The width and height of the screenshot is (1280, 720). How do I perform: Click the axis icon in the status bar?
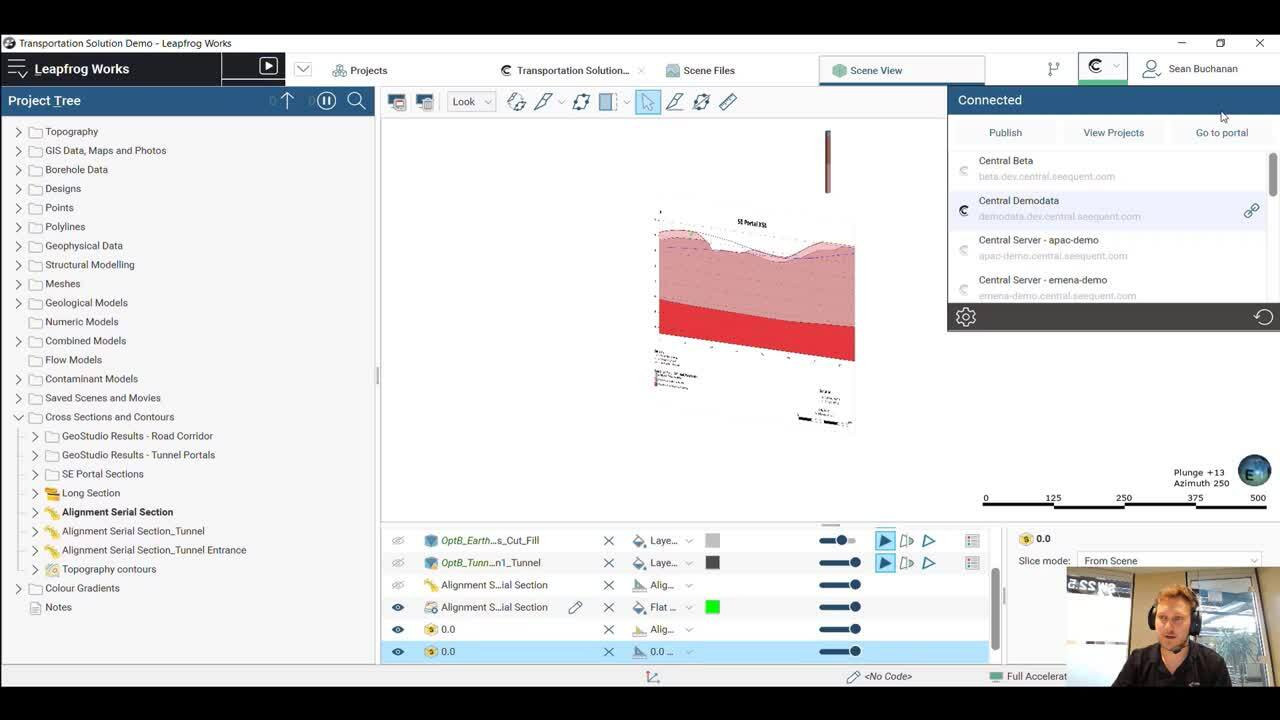(x=653, y=677)
